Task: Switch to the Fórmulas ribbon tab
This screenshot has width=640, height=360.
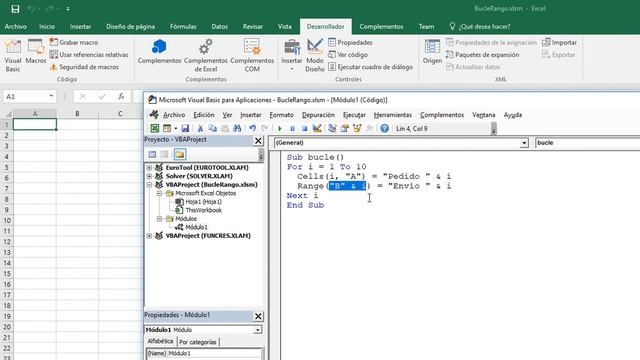Action: [183, 27]
